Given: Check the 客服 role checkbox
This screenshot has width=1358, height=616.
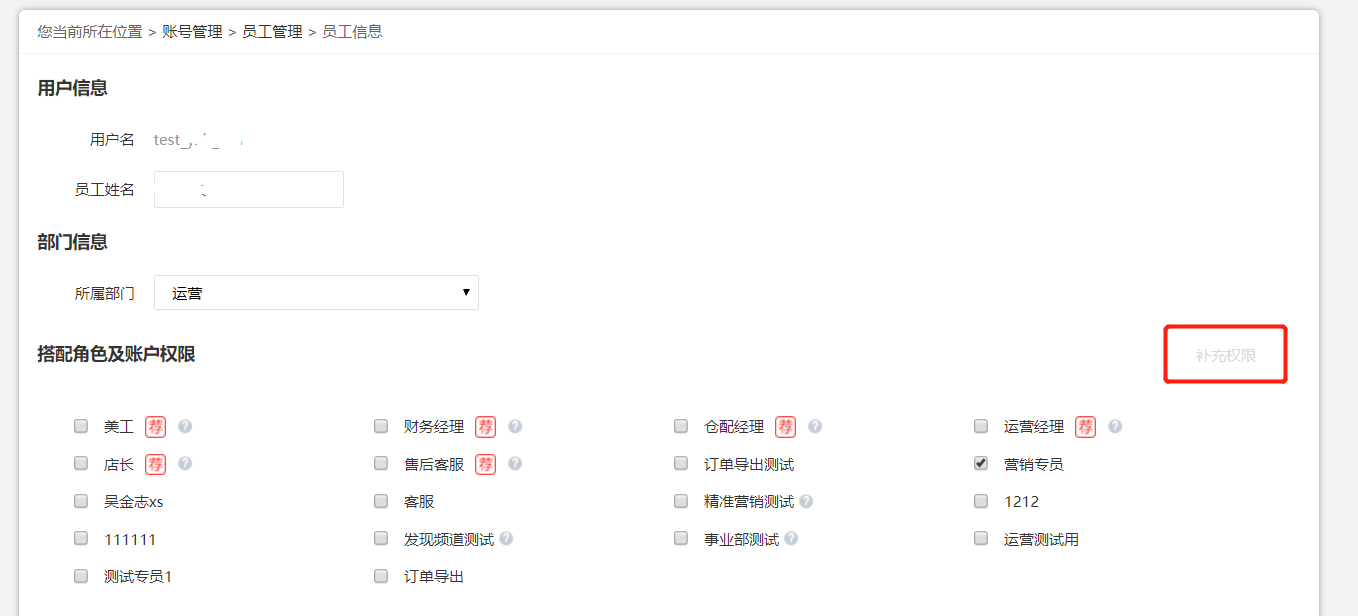Looking at the screenshot, I should [x=381, y=501].
